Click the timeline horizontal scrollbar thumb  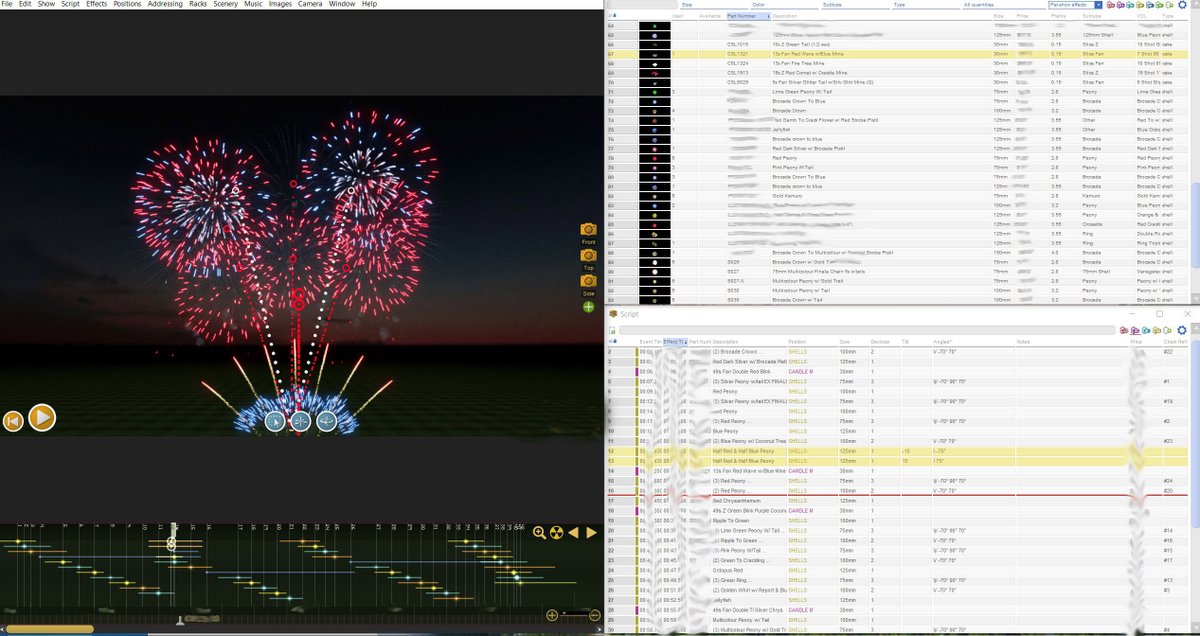coord(48,629)
